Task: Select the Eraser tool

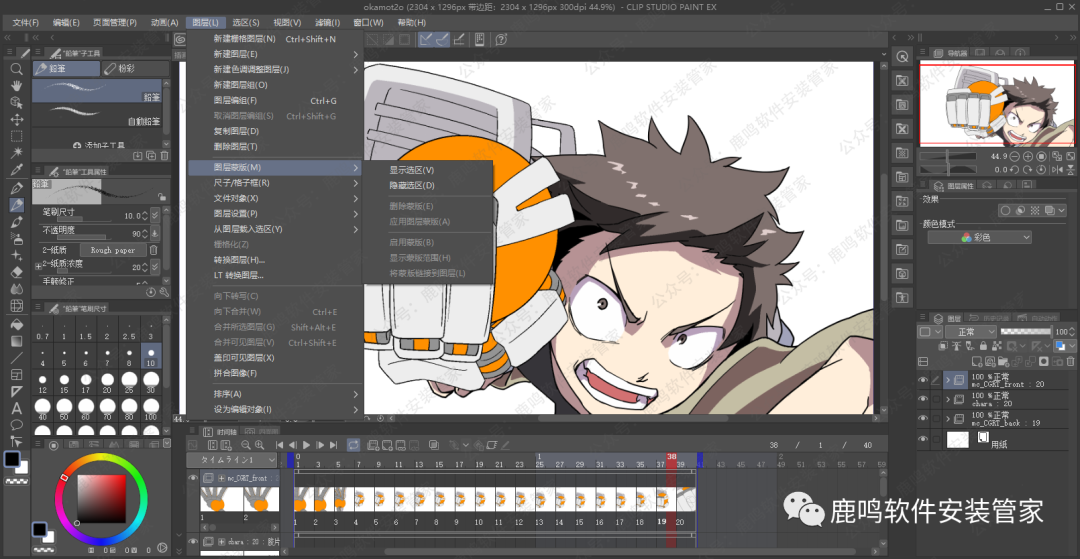Action: 16,271
